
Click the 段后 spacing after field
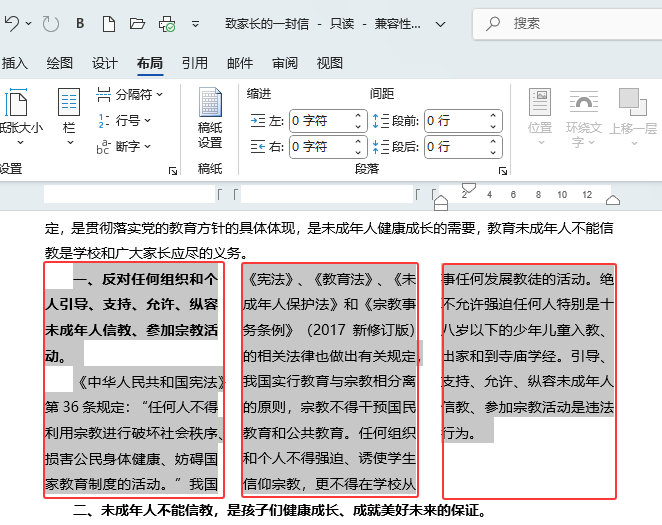pos(457,146)
